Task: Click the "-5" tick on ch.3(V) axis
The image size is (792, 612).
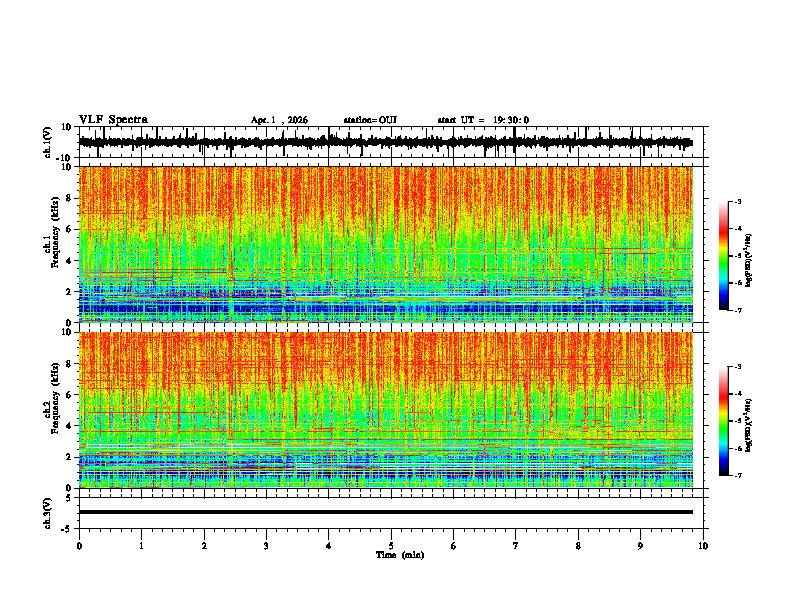Action: pos(67,529)
